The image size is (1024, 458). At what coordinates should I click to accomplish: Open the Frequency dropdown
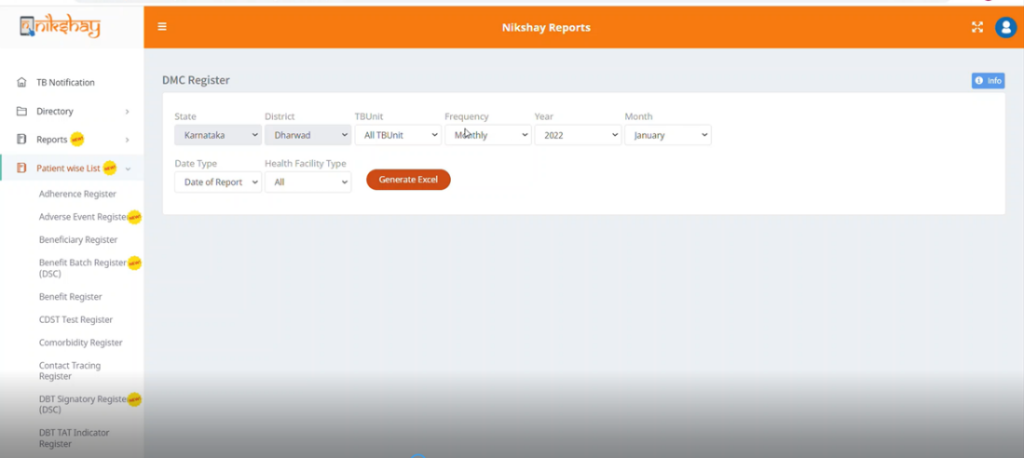point(488,135)
